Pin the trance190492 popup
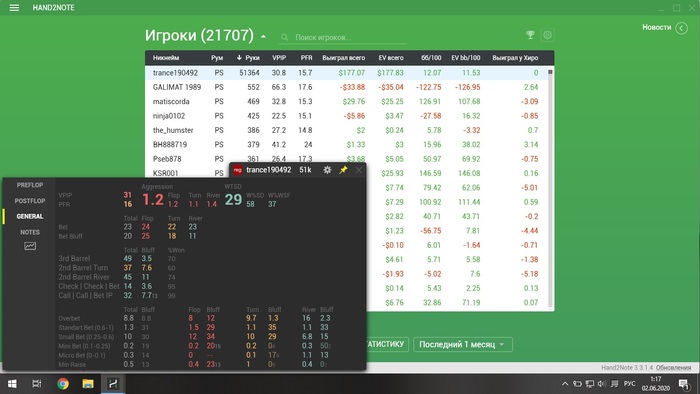The image size is (700, 394). coord(343,170)
